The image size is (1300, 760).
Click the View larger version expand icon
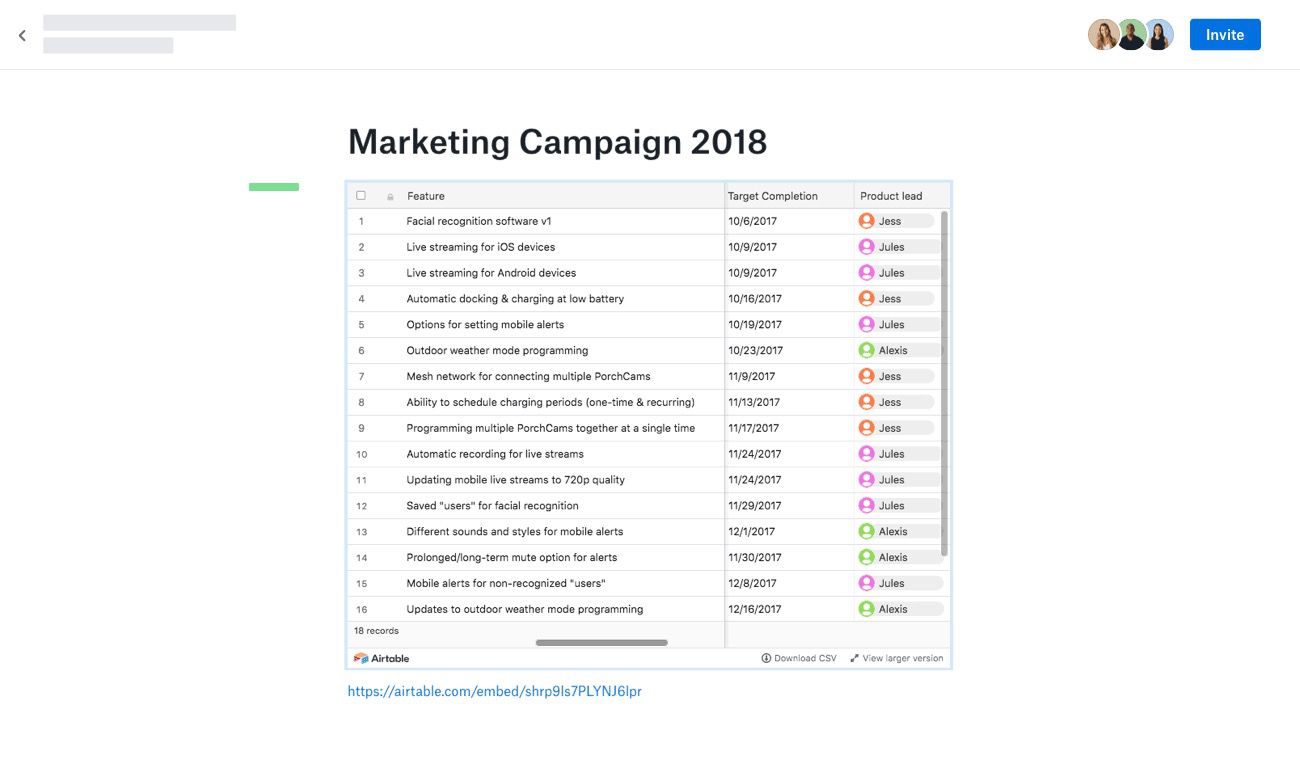pos(855,658)
